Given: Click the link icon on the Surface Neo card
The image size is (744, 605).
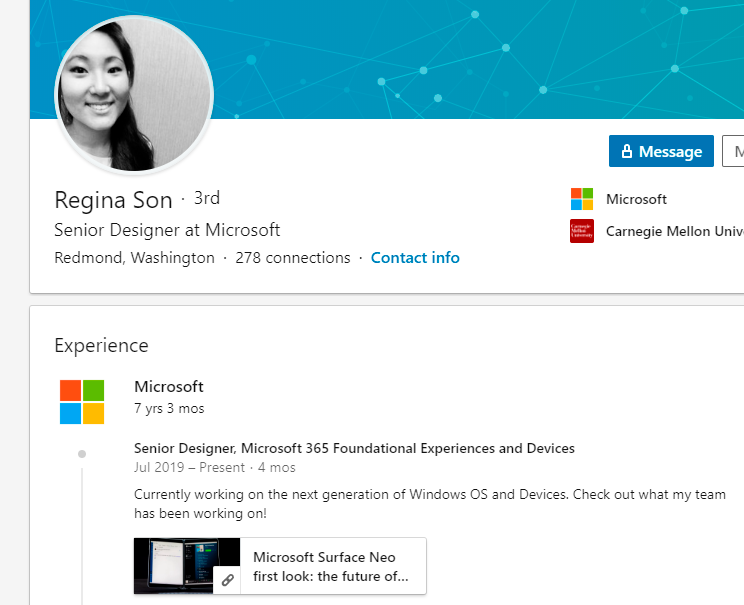Looking at the screenshot, I should click(x=227, y=580).
